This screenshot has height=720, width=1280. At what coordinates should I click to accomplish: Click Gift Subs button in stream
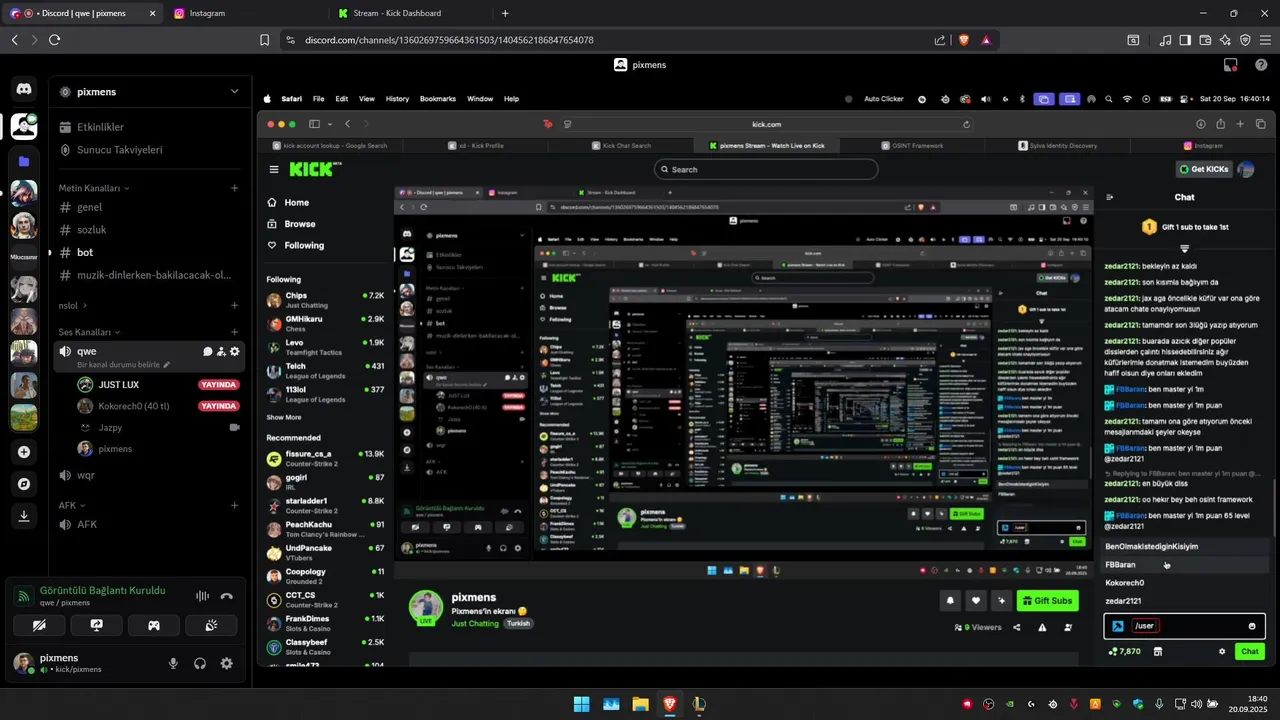1047,600
